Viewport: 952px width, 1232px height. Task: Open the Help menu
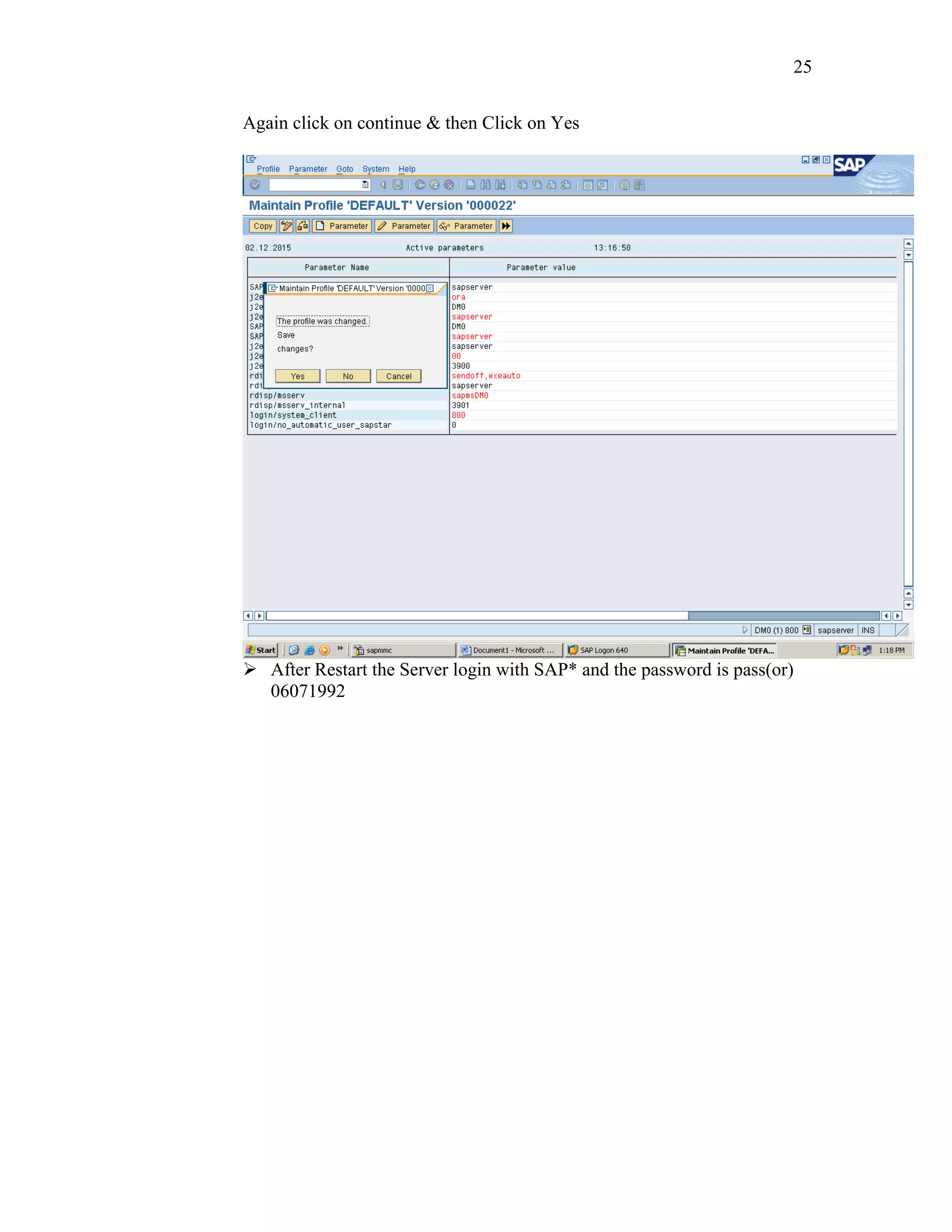[407, 169]
